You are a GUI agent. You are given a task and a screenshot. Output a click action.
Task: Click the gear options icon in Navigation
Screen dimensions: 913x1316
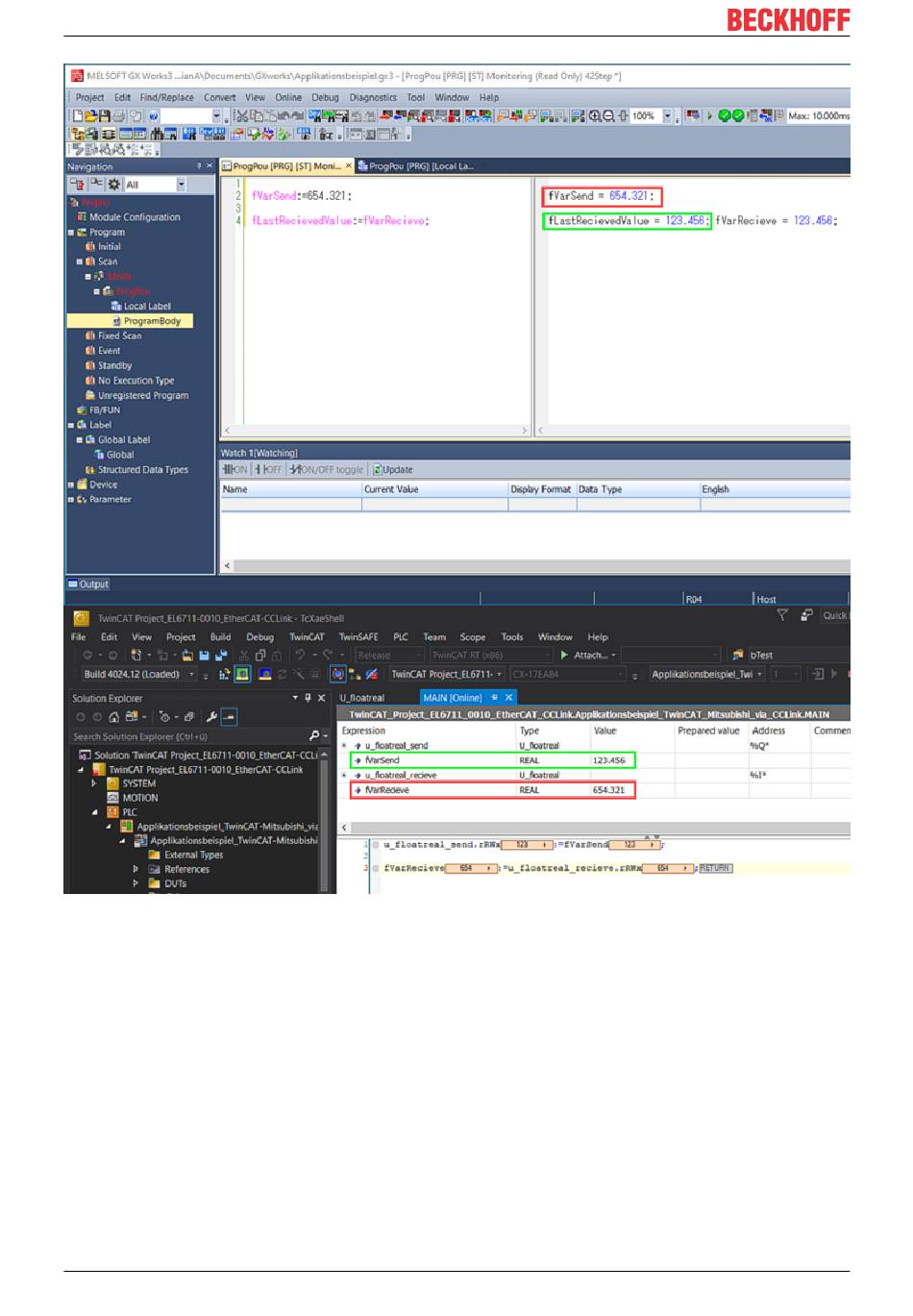(x=114, y=184)
